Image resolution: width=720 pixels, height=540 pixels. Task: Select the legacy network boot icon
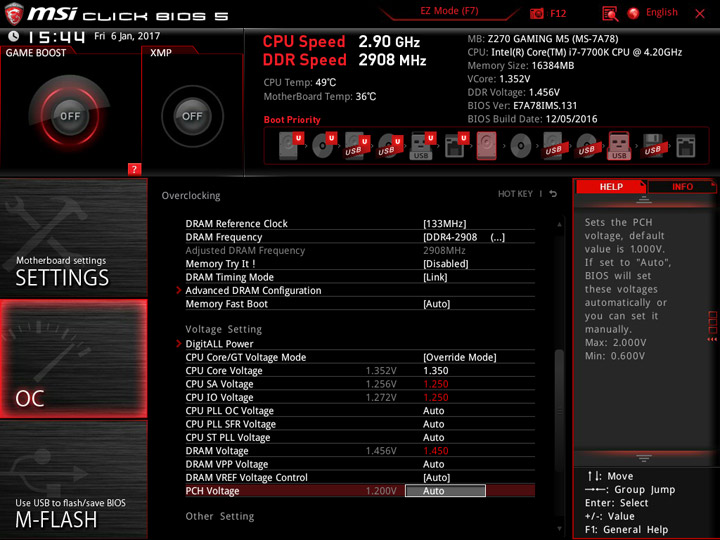click(x=686, y=146)
